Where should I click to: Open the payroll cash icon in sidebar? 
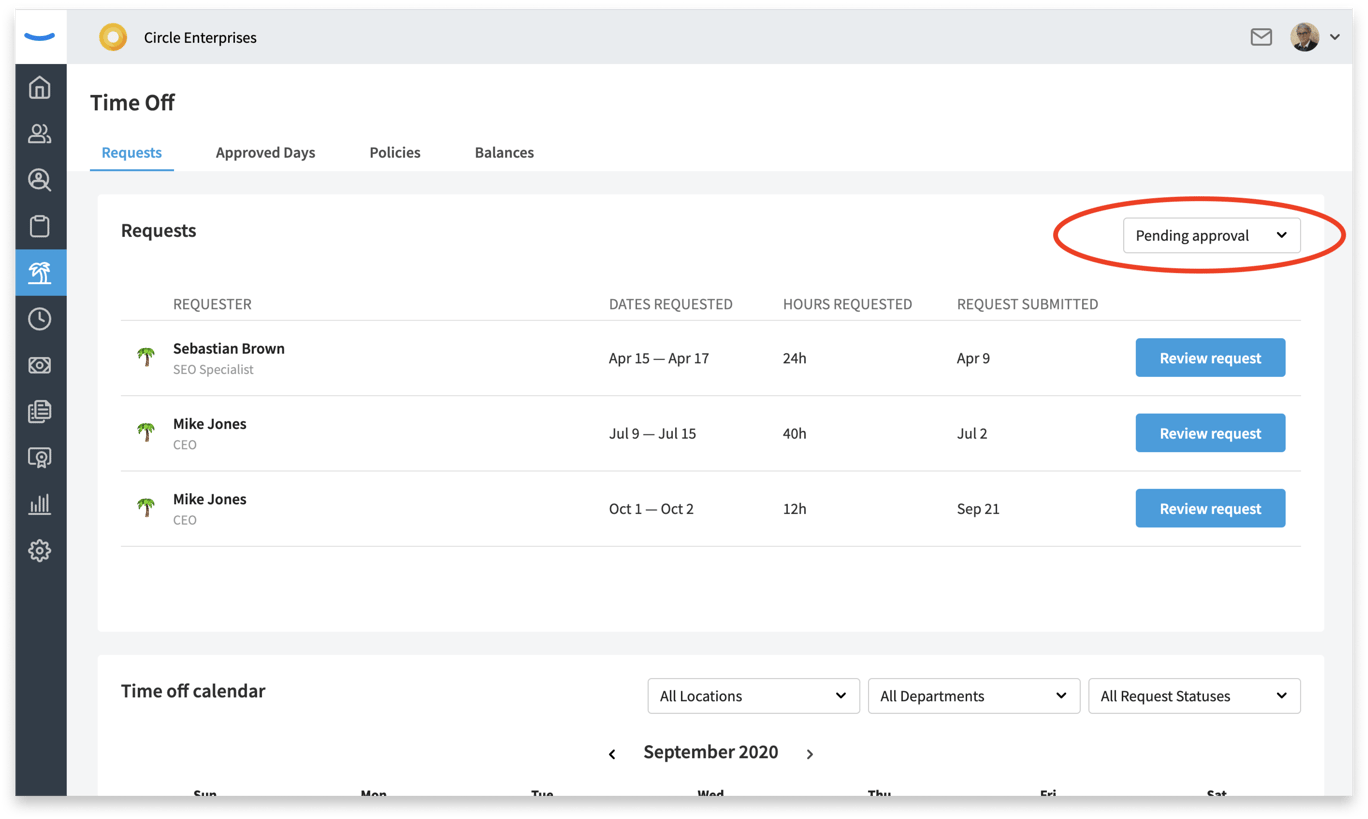tap(40, 365)
